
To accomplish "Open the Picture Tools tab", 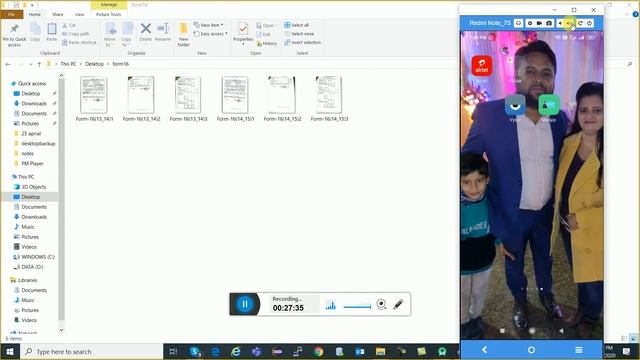I will click(x=109, y=14).
